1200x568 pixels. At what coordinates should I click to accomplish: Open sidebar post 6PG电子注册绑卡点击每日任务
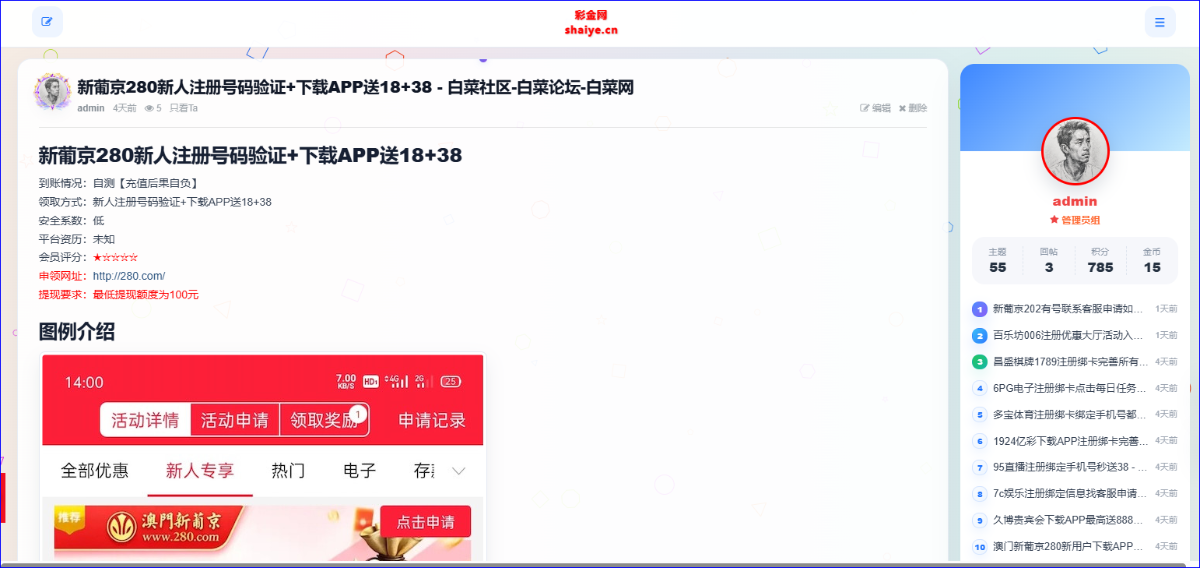[1068, 388]
